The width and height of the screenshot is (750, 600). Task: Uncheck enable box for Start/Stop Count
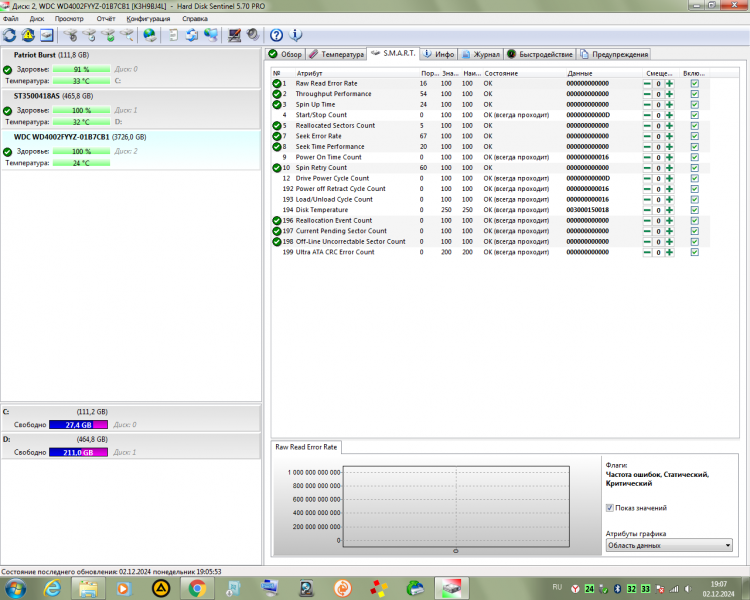point(695,115)
